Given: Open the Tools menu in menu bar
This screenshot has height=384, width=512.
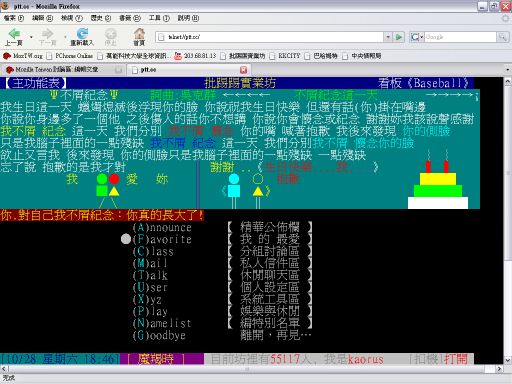Looking at the screenshot, I should tap(159, 18).
